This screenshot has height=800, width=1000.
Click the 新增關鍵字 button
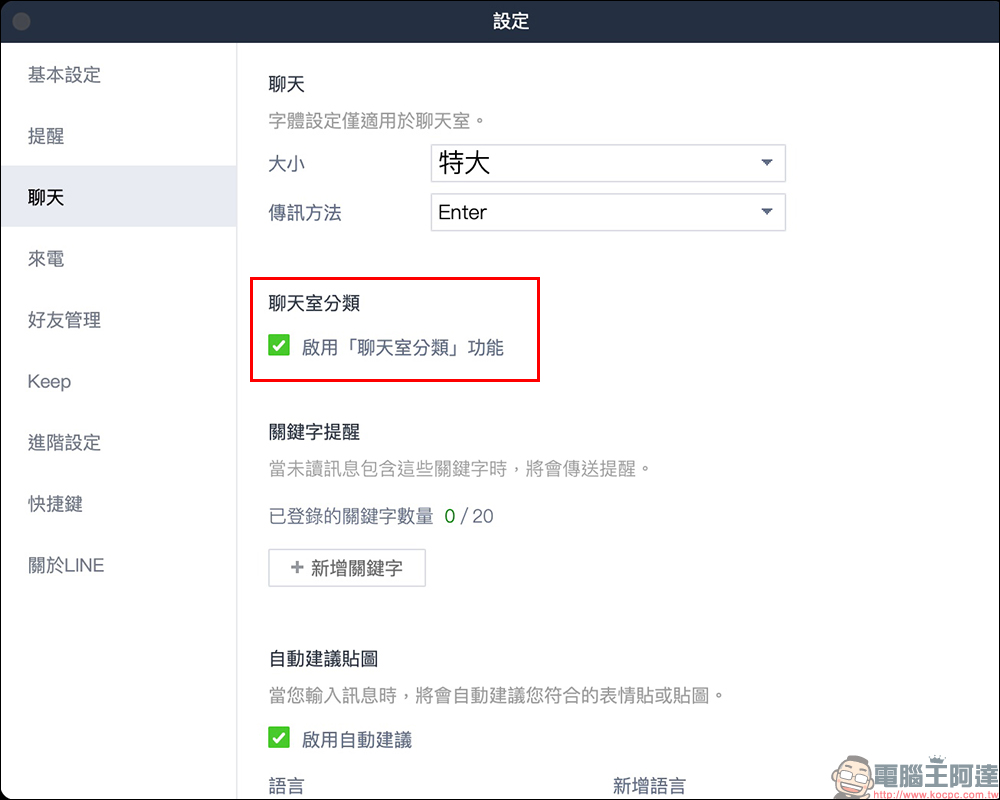point(347,568)
